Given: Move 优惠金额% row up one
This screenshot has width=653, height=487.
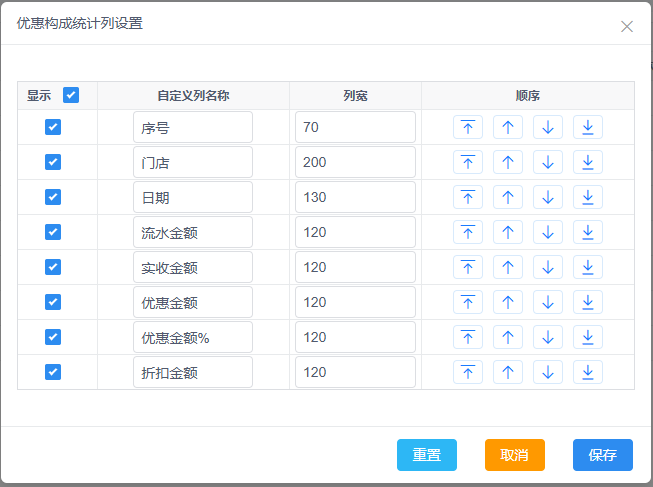Looking at the screenshot, I should [x=508, y=337].
